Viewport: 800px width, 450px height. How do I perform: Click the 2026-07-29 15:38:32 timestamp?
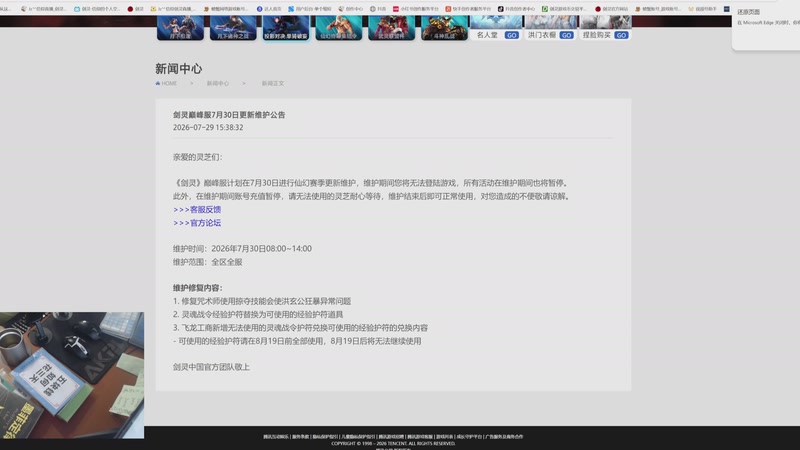[x=208, y=128]
